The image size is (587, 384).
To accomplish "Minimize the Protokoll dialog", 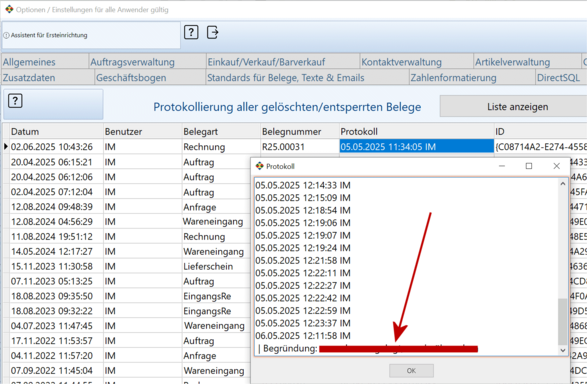I will pos(502,166).
